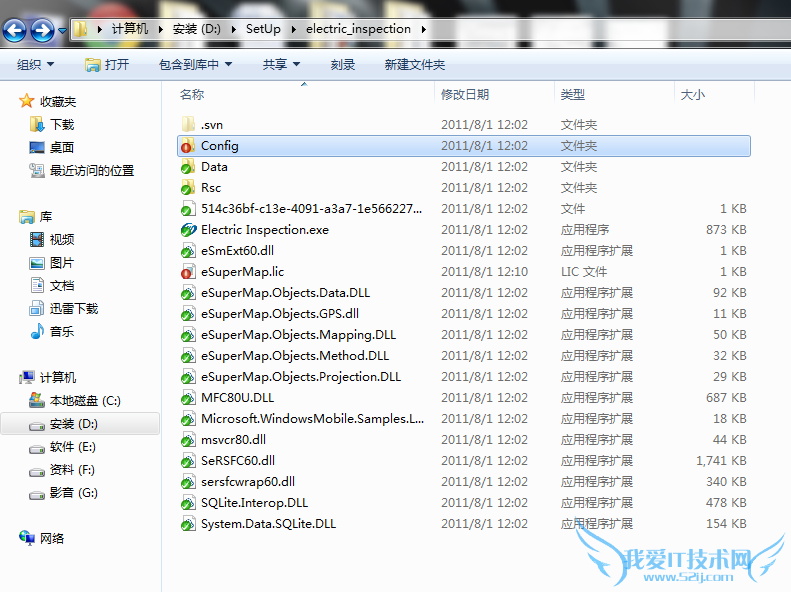Click the eSuperMap.lic file icon

coord(188,272)
